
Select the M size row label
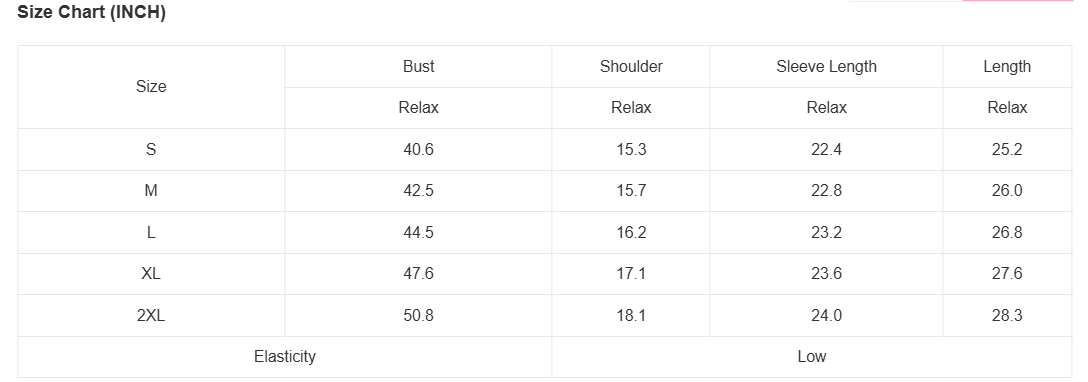[151, 191]
